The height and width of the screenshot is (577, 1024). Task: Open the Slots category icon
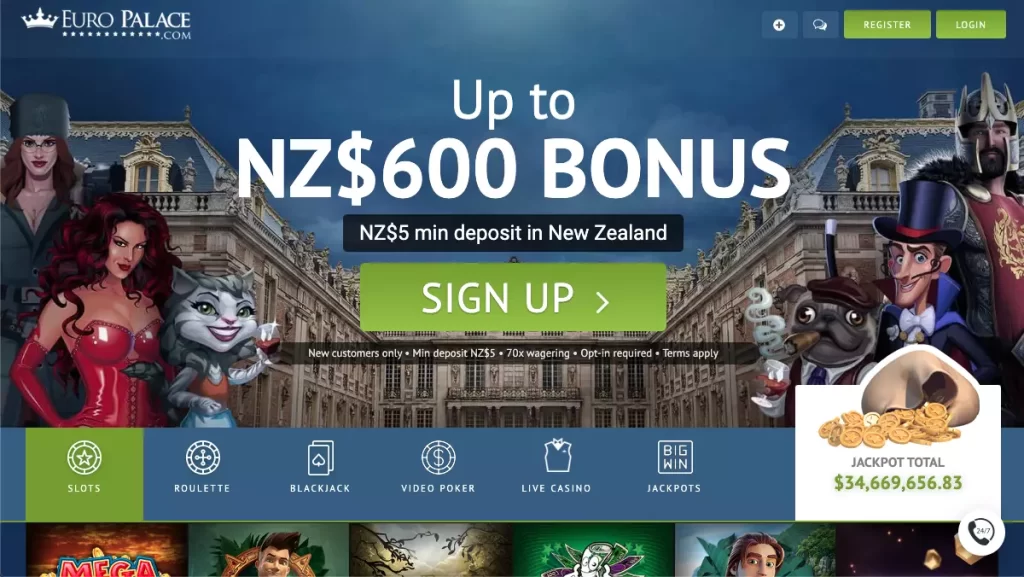(84, 457)
